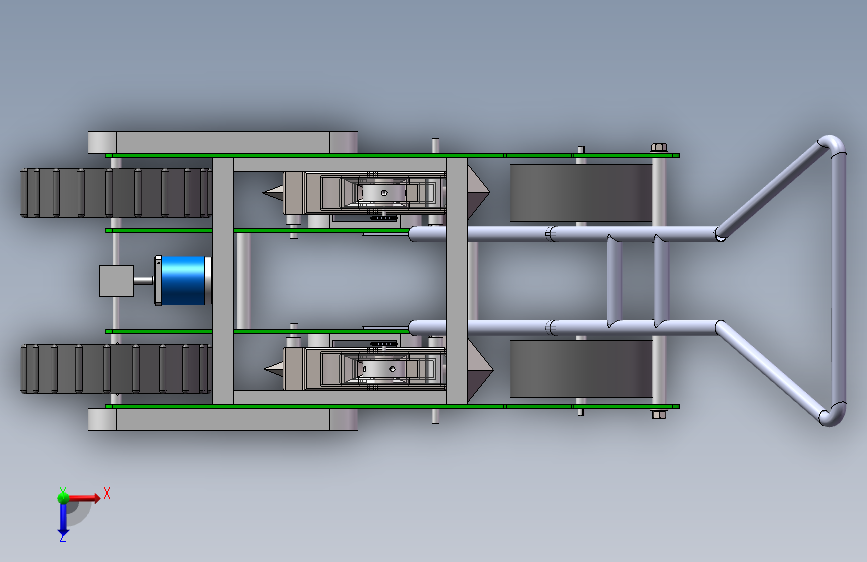
Task: Select the upper rubber track
Action: click(x=116, y=192)
